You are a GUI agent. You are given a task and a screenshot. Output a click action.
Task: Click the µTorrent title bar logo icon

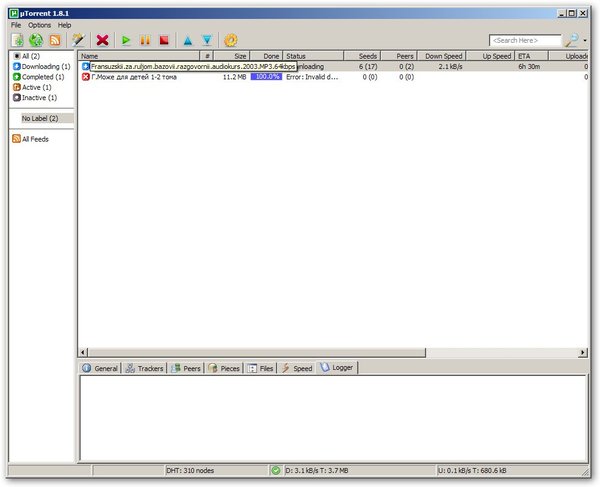point(14,13)
